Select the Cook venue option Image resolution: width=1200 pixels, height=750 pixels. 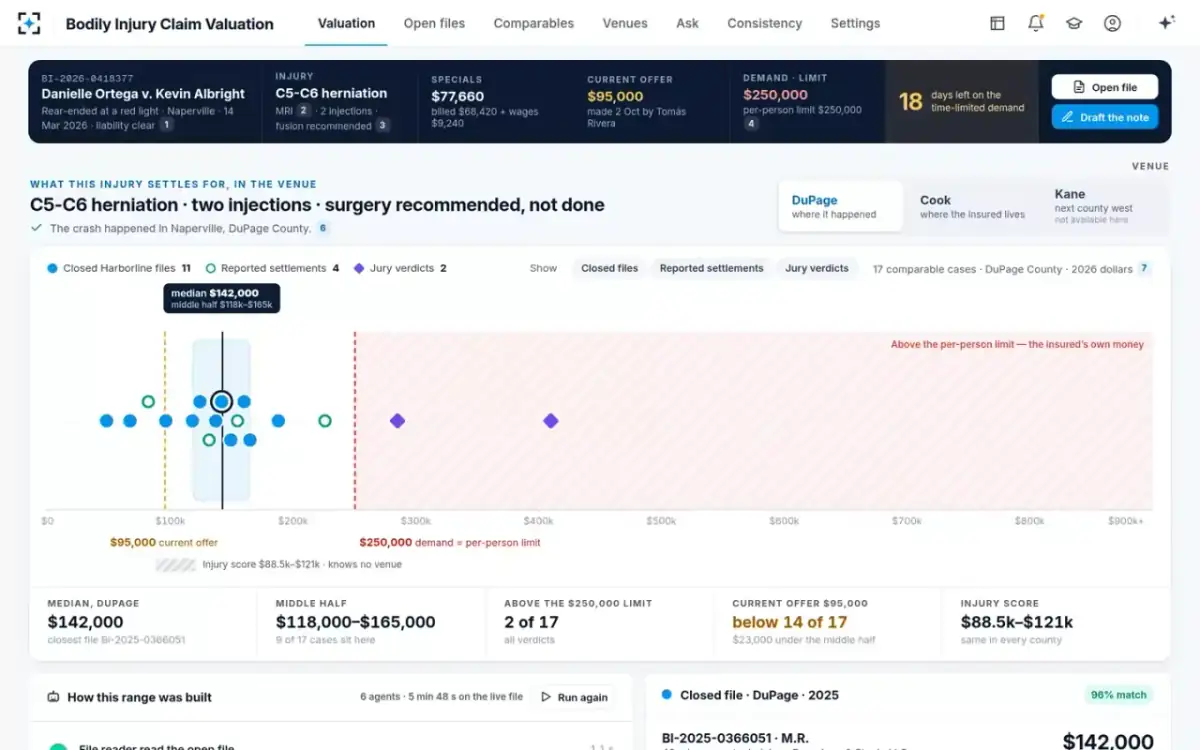click(972, 206)
